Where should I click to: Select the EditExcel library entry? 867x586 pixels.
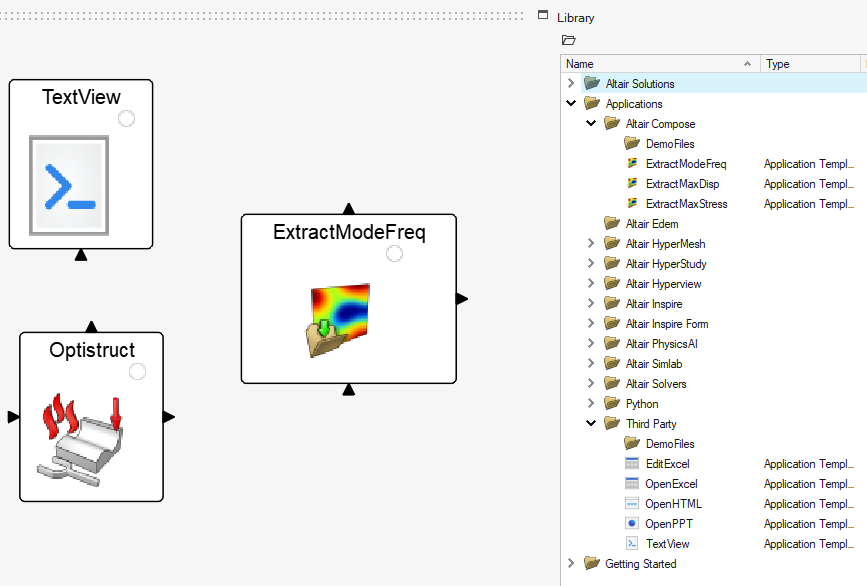coord(667,464)
